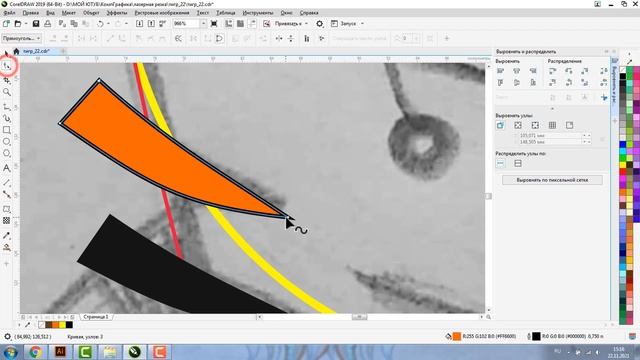This screenshot has height=360, width=640.
Task: Click the Save floppy disk icon
Action: [36, 24]
